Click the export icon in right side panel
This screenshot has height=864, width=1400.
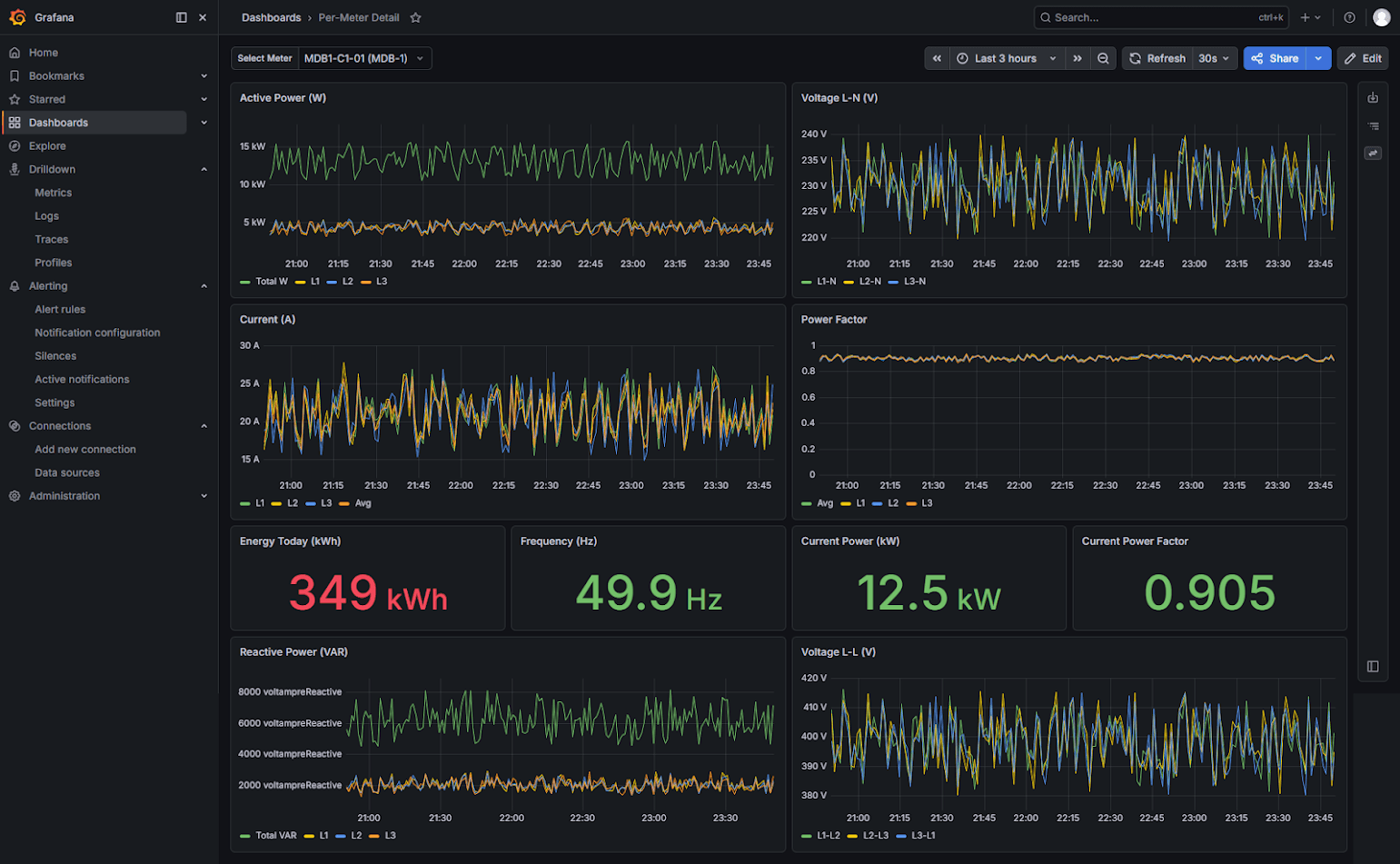[x=1373, y=97]
